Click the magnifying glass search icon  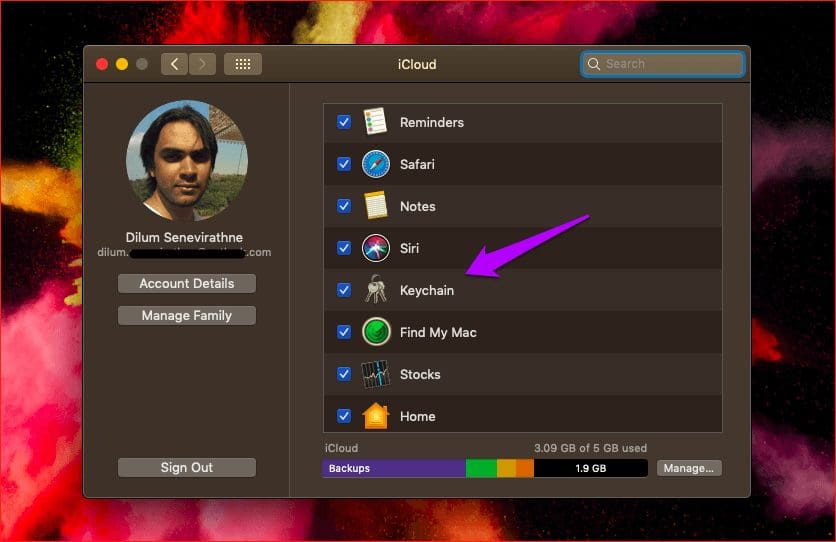pos(593,64)
